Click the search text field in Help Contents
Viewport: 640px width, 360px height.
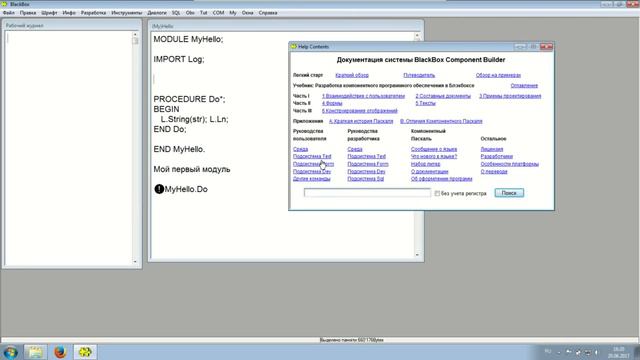[367, 193]
